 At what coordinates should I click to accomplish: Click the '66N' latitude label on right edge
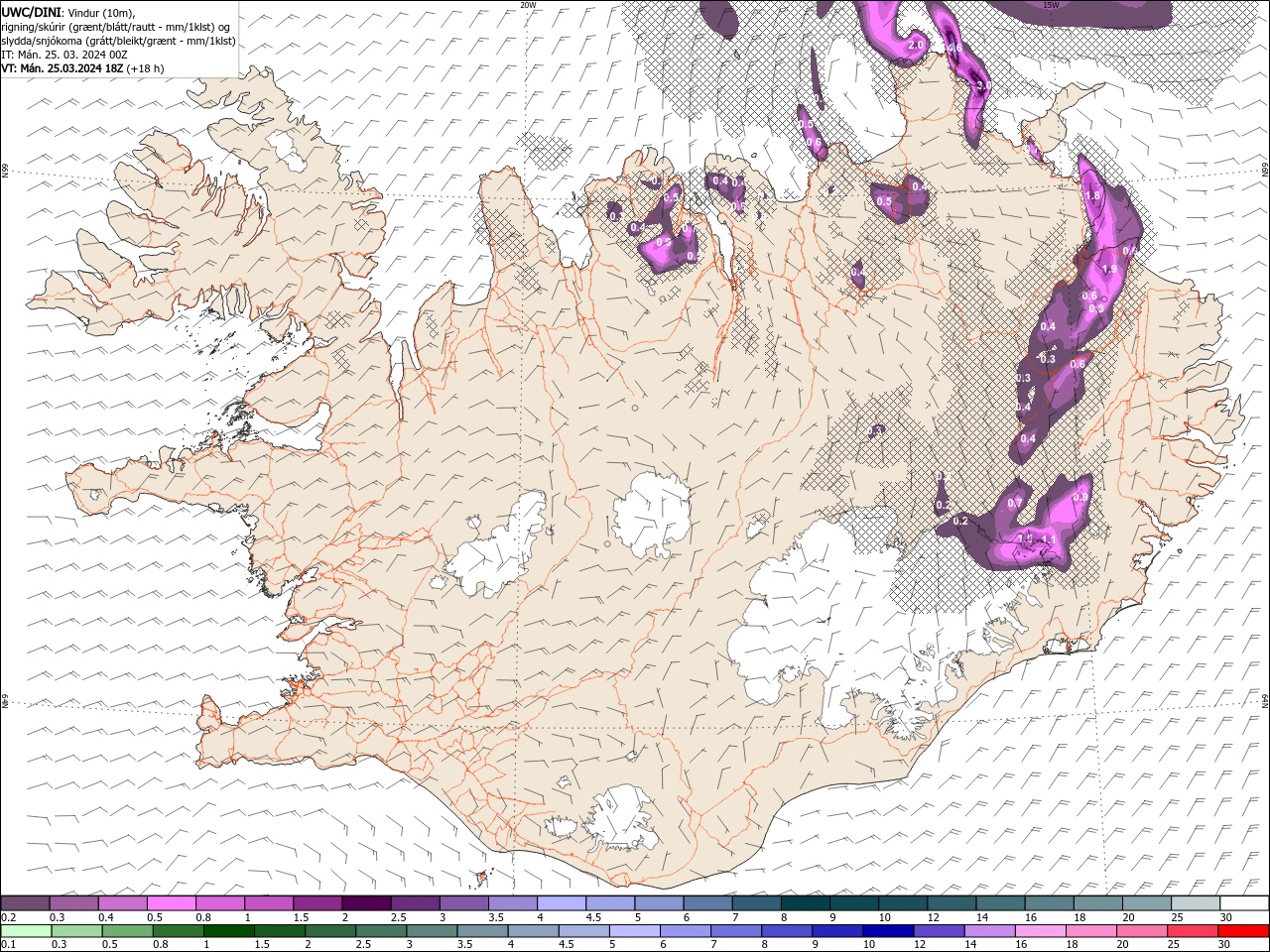click(1265, 170)
